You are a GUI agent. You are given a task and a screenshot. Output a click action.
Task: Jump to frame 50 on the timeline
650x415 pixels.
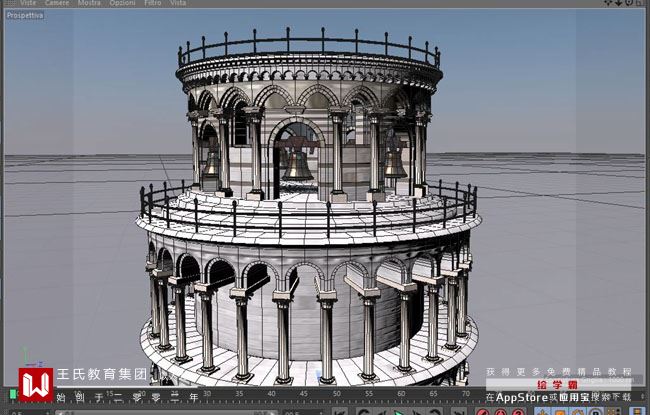[336, 393]
